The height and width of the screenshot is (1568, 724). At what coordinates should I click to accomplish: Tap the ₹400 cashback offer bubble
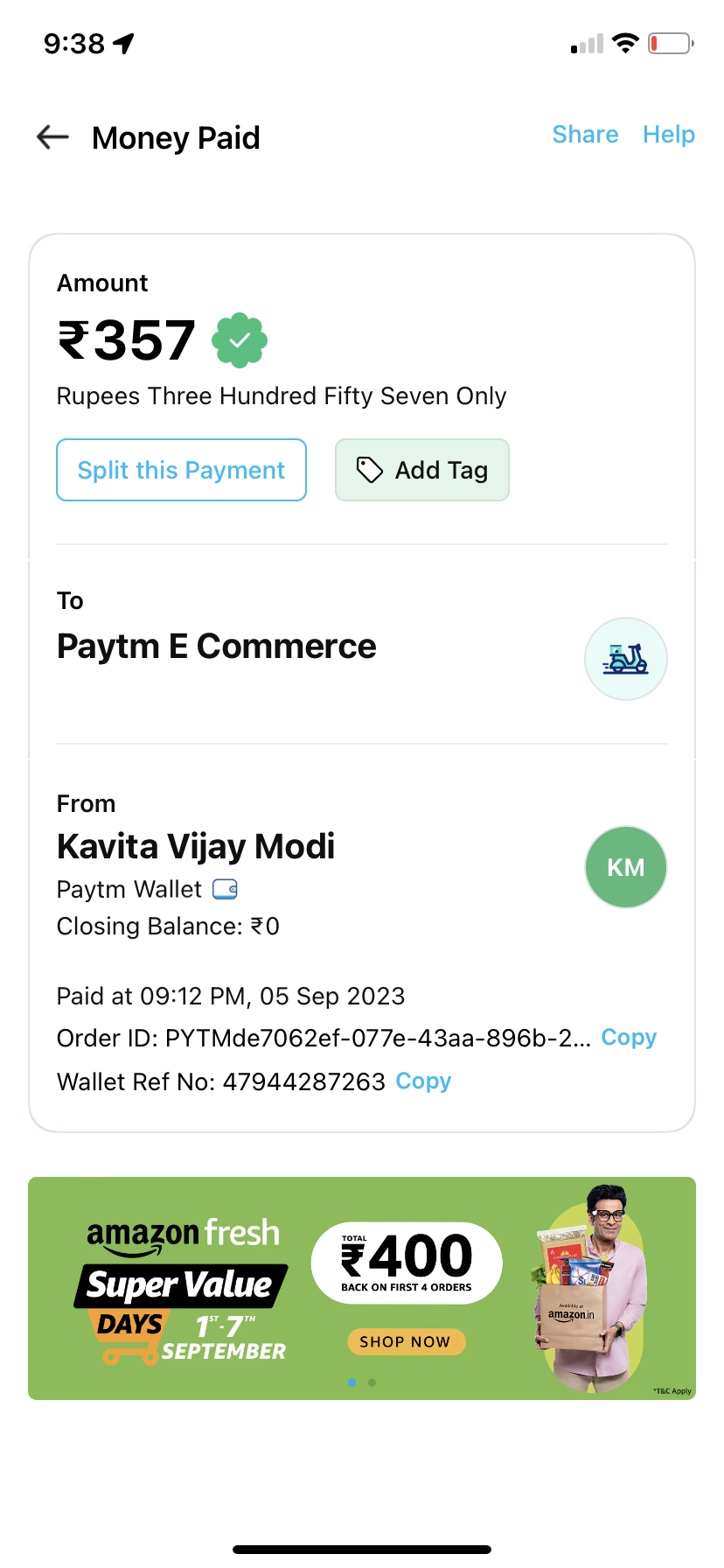(407, 1263)
